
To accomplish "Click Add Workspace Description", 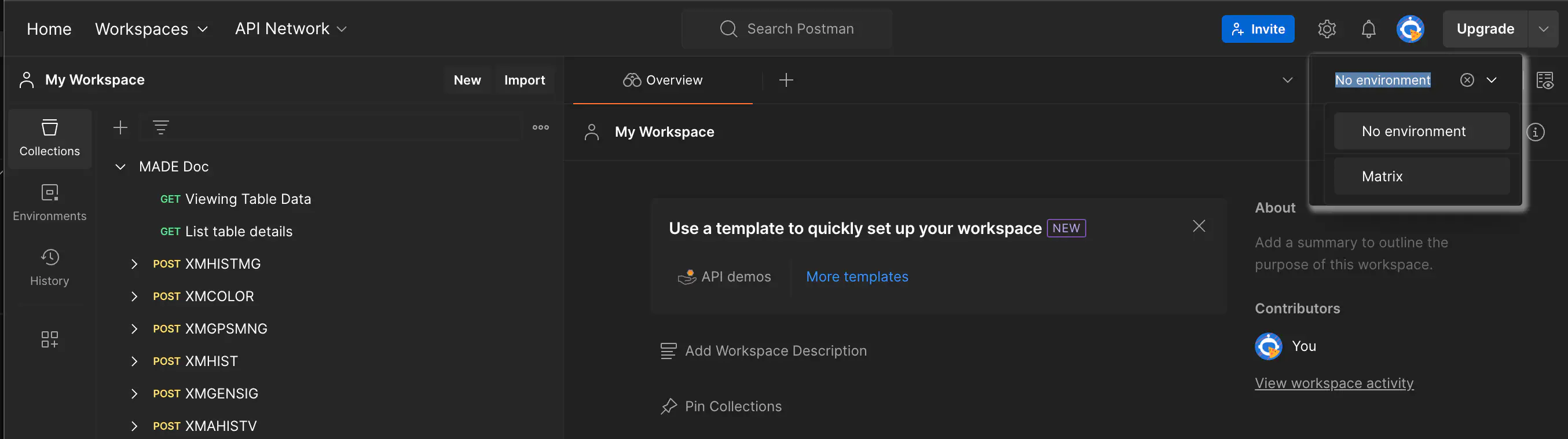I will (775, 351).
